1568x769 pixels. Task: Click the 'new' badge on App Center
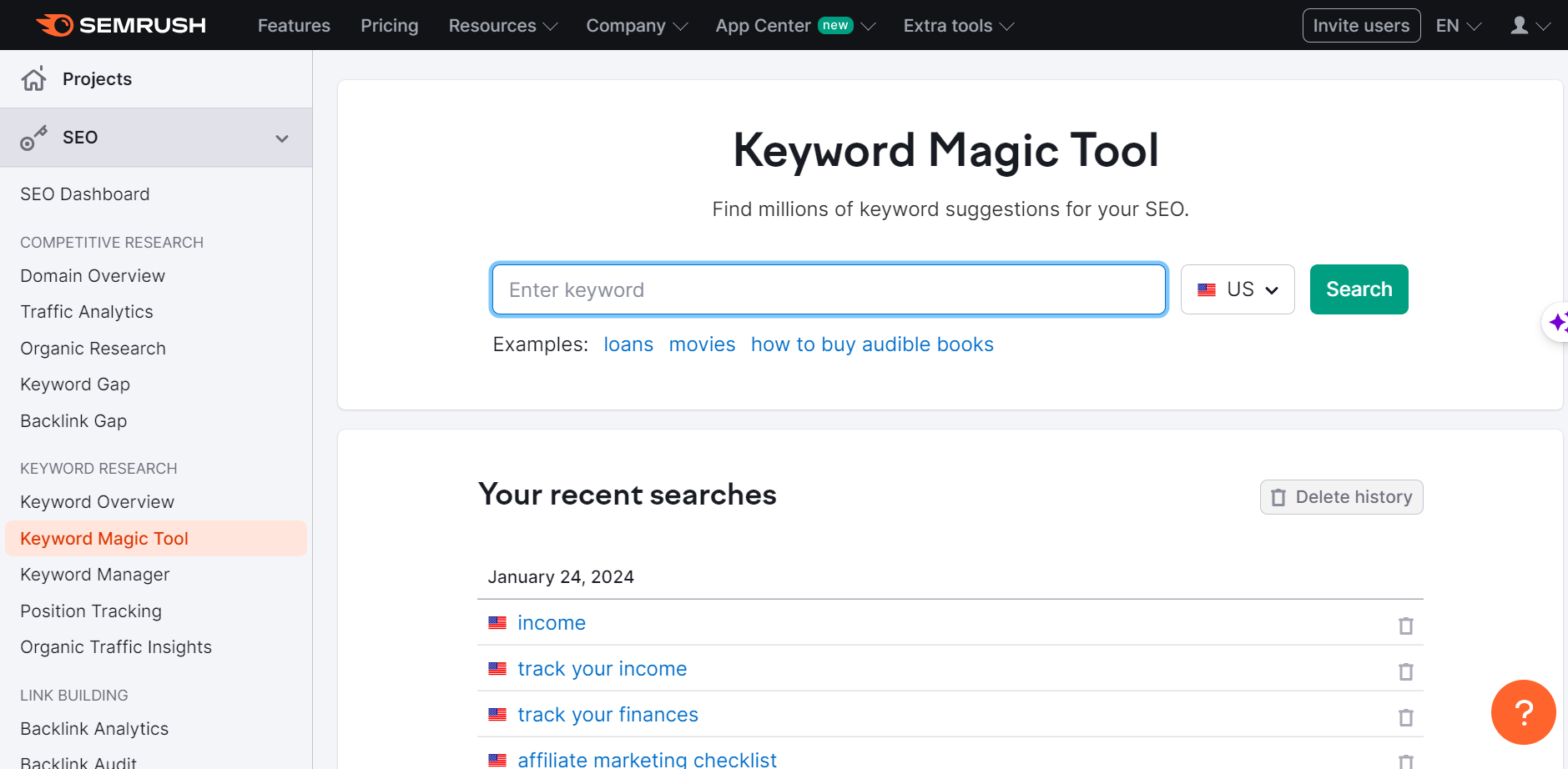click(835, 26)
